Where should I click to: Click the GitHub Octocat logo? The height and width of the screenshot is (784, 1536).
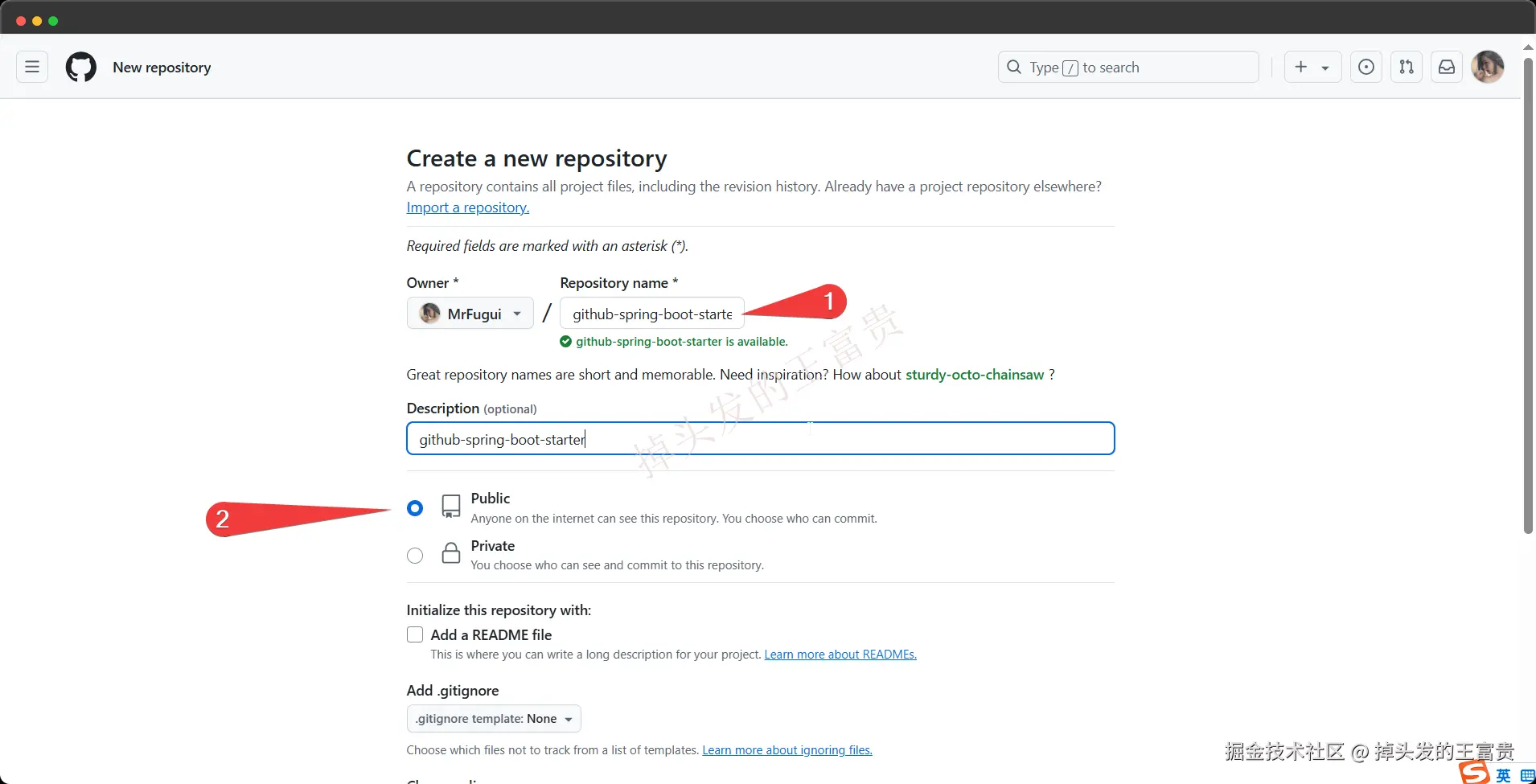coord(80,68)
